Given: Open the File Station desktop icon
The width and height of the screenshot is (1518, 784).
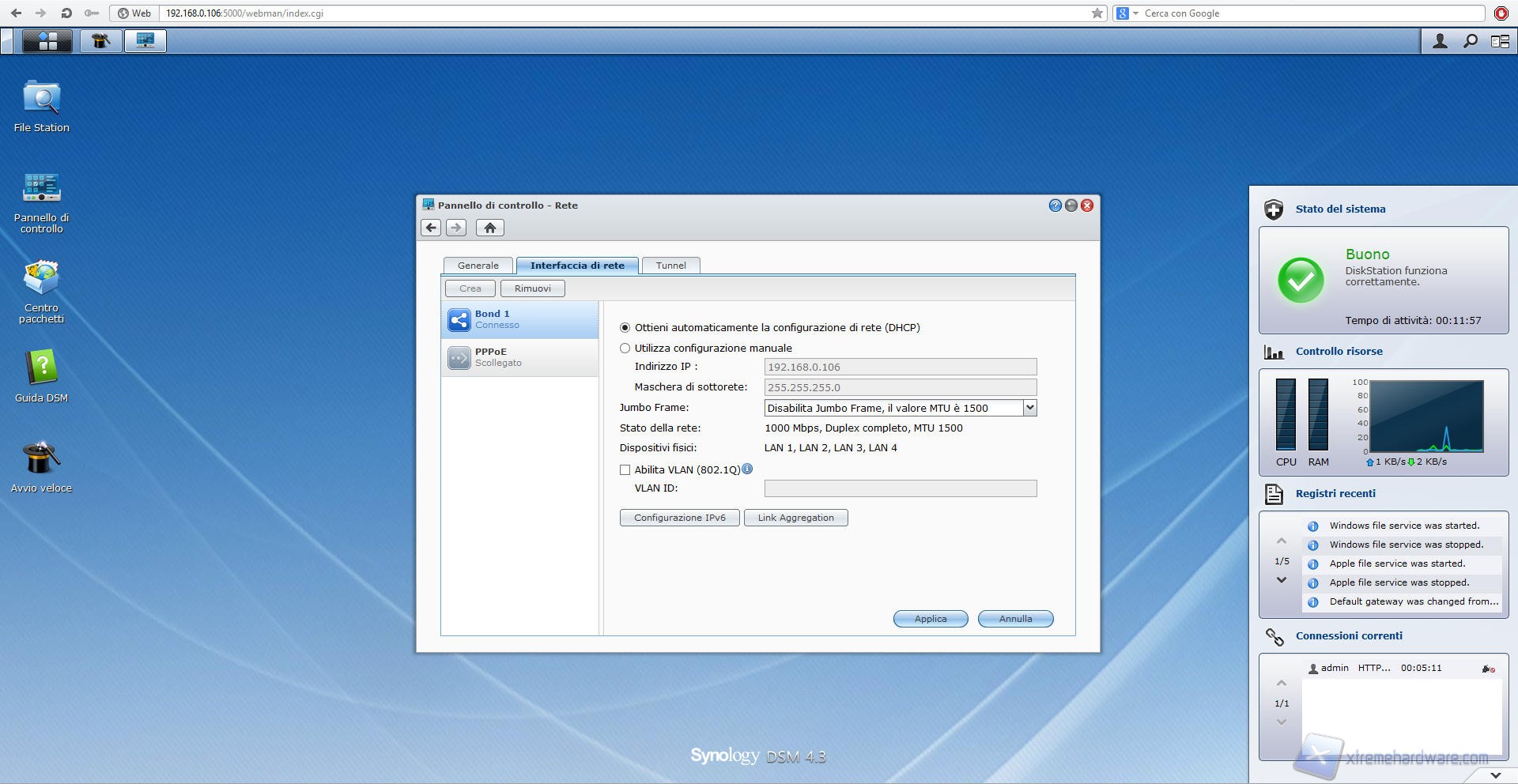Looking at the screenshot, I should click(41, 99).
